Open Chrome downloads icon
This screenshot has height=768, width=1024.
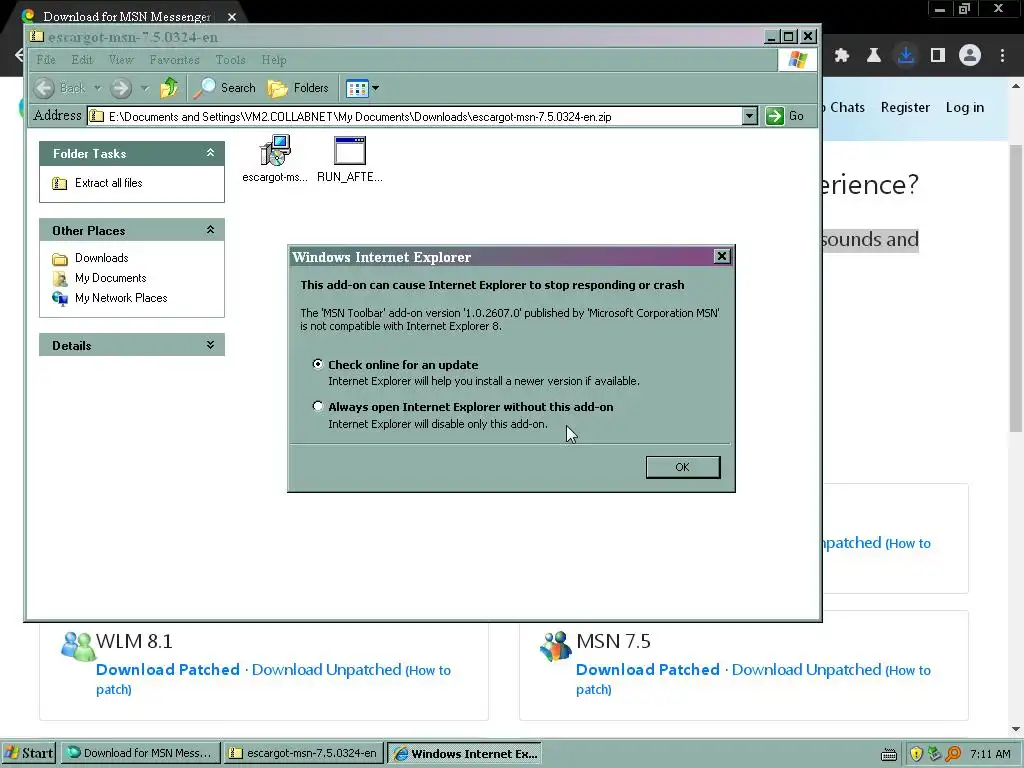[x=906, y=56]
